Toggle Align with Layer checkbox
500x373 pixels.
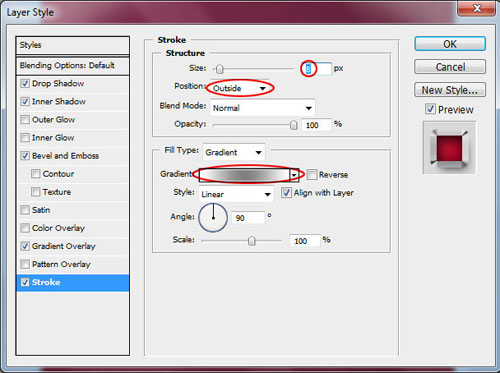[286, 192]
